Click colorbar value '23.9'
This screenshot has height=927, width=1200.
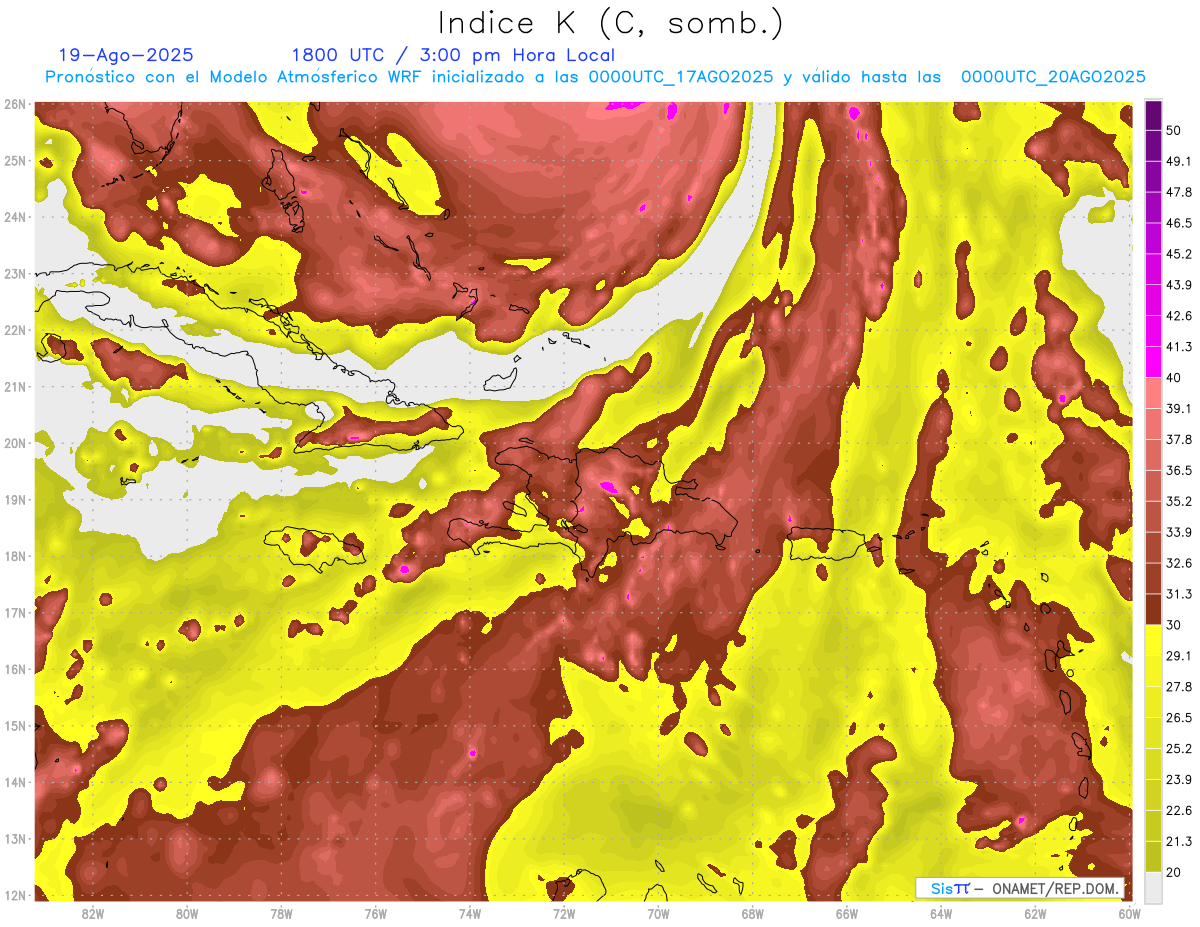pyautogui.click(x=1179, y=779)
